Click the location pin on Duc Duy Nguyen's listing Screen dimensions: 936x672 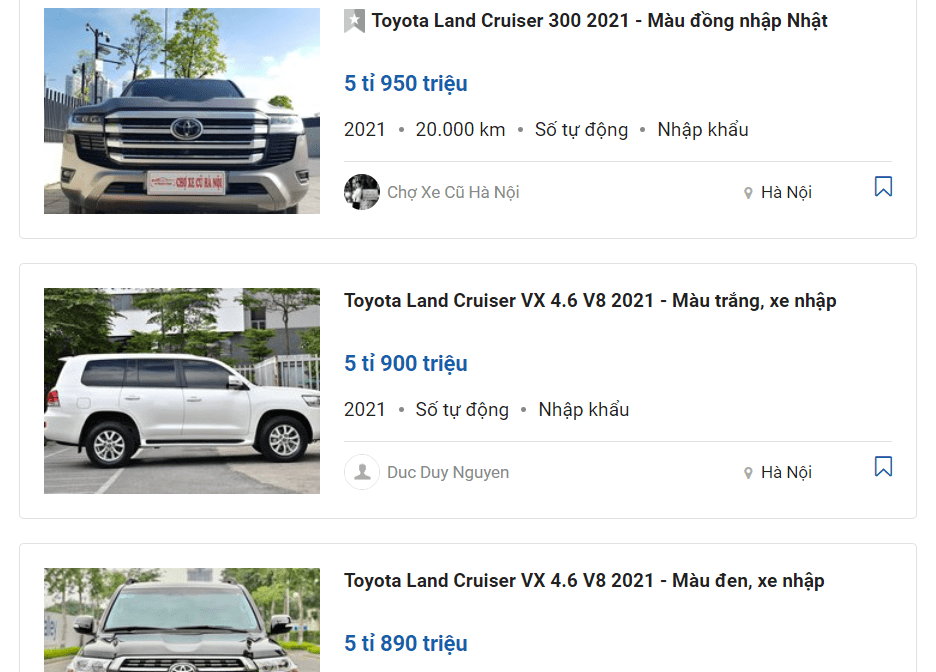[748, 472]
